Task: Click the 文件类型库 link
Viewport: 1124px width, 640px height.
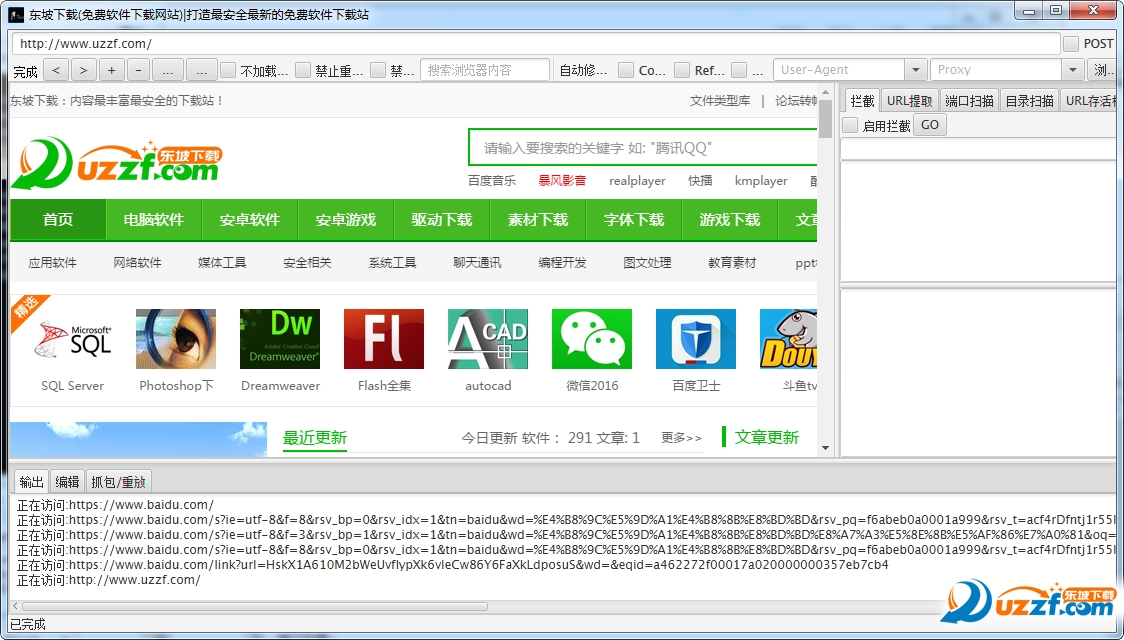Action: 720,101
